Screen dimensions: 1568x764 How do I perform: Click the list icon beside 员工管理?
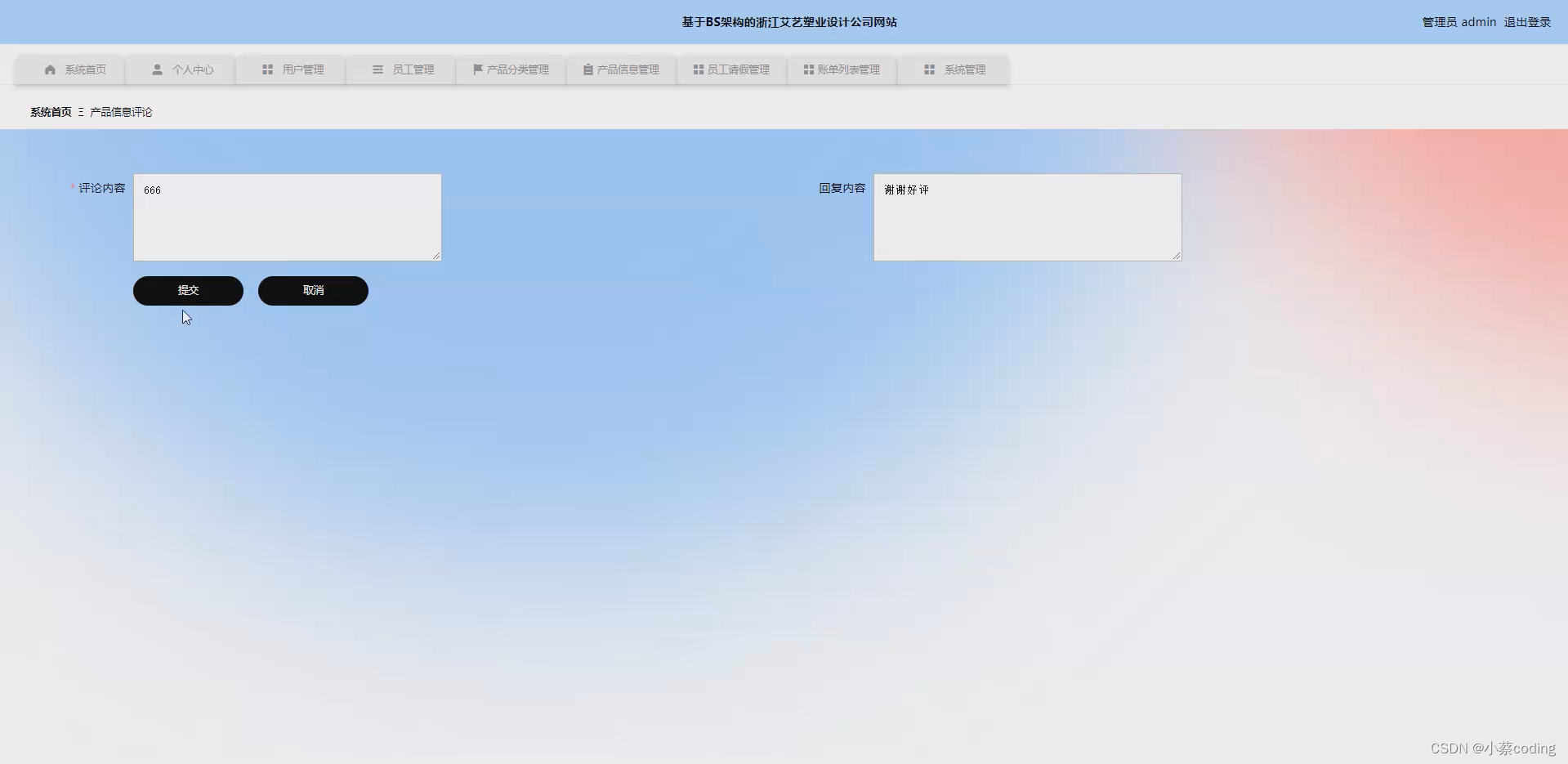pos(377,69)
